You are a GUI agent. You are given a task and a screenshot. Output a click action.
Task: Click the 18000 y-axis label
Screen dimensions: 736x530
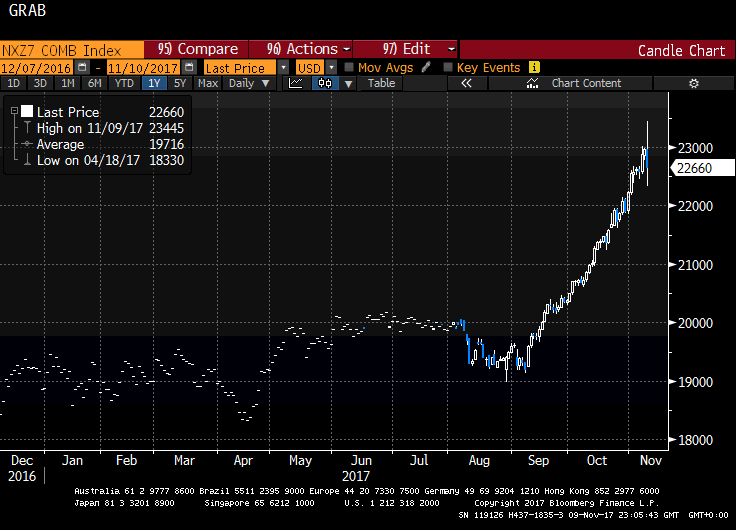pyautogui.click(x=695, y=440)
